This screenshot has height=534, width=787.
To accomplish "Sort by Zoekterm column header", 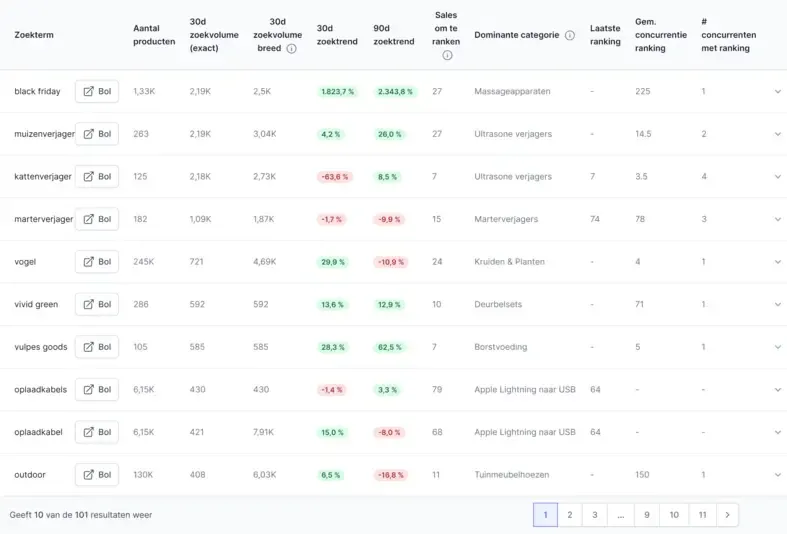I will coord(34,35).
